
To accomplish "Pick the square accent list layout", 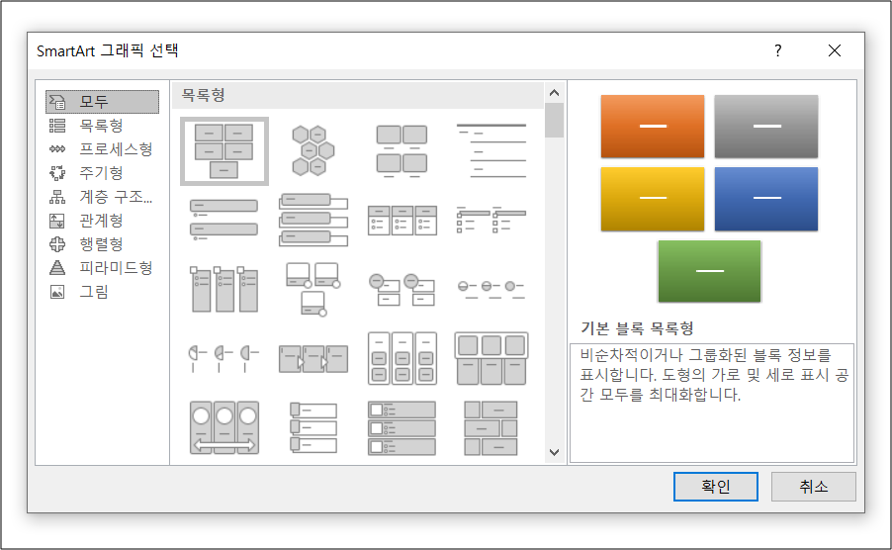I will tap(491, 221).
